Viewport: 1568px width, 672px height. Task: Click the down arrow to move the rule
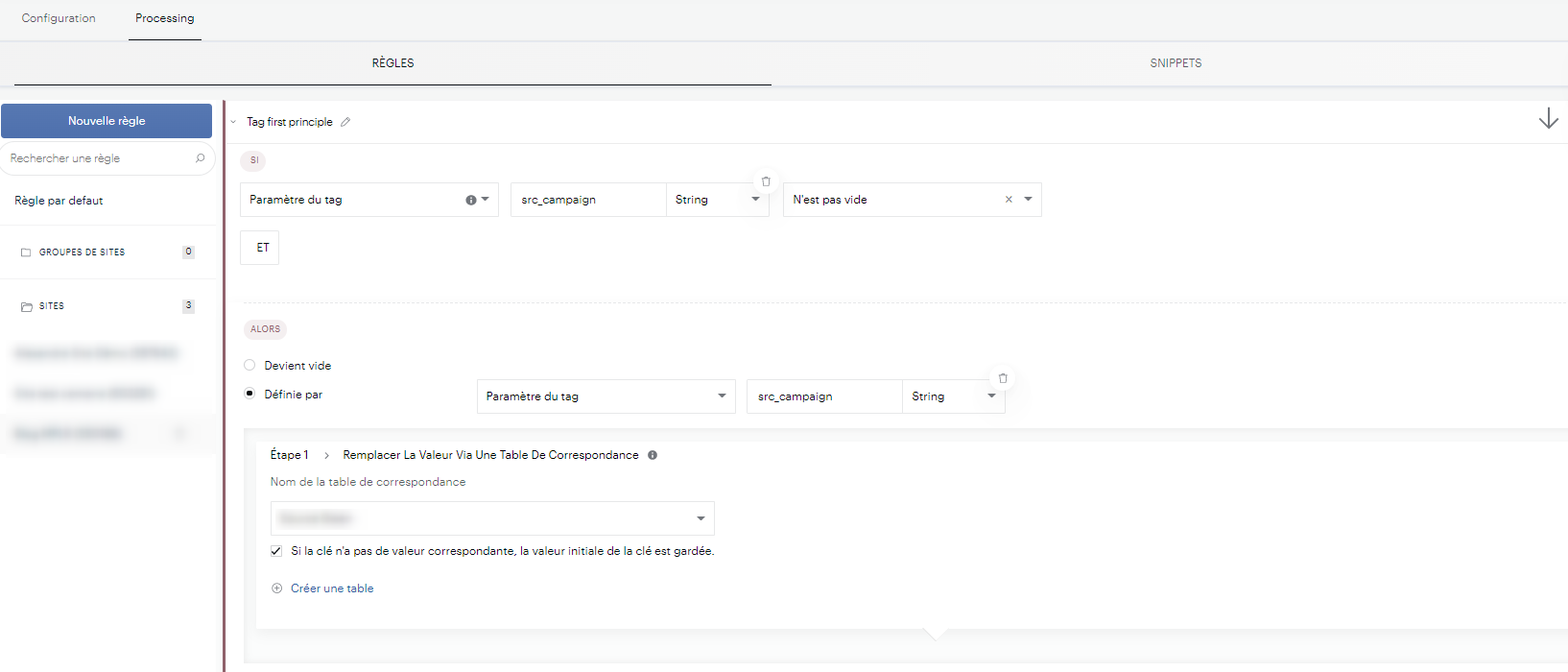[x=1548, y=119]
